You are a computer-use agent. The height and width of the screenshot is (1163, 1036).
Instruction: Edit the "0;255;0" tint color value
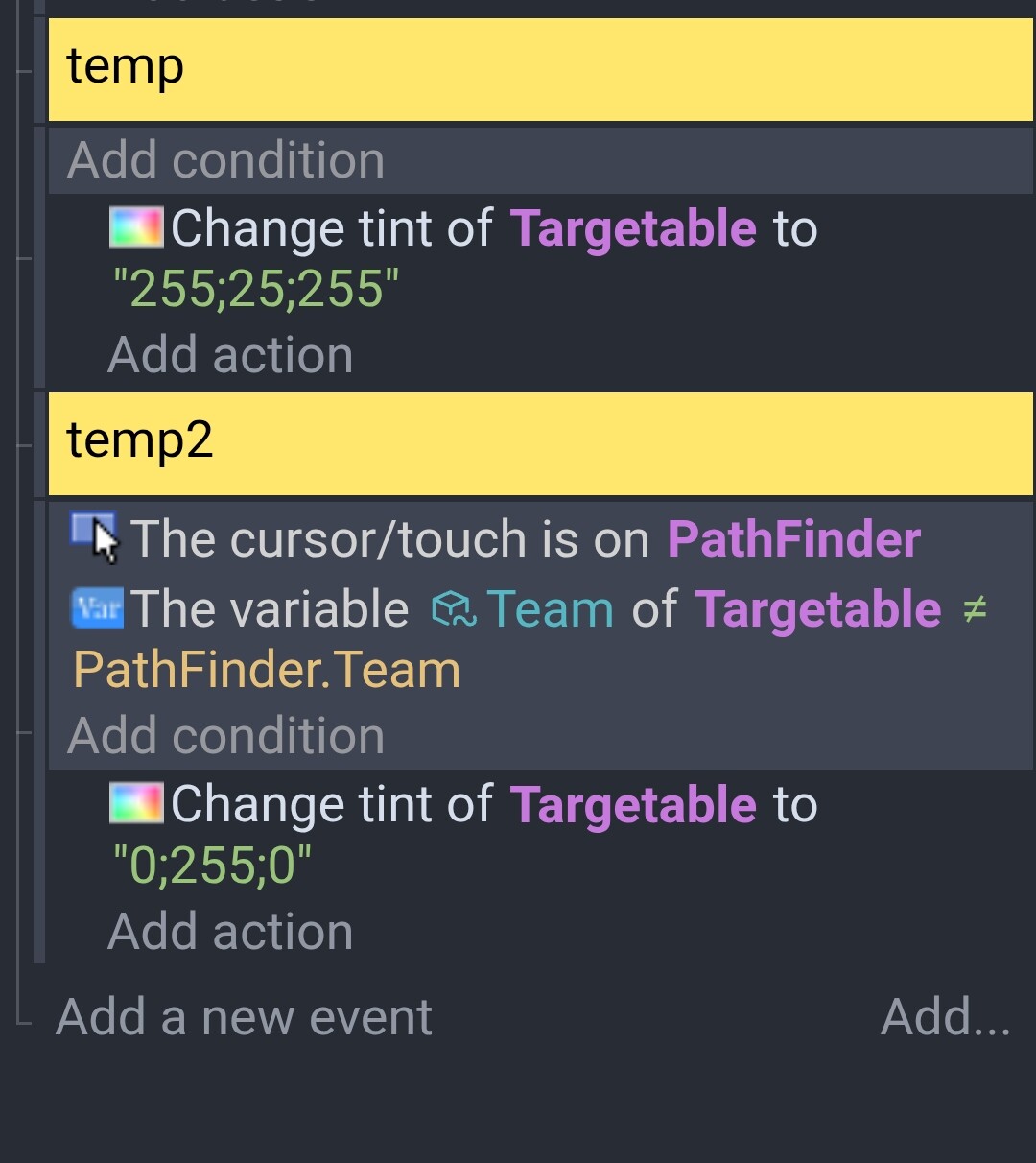click(212, 866)
